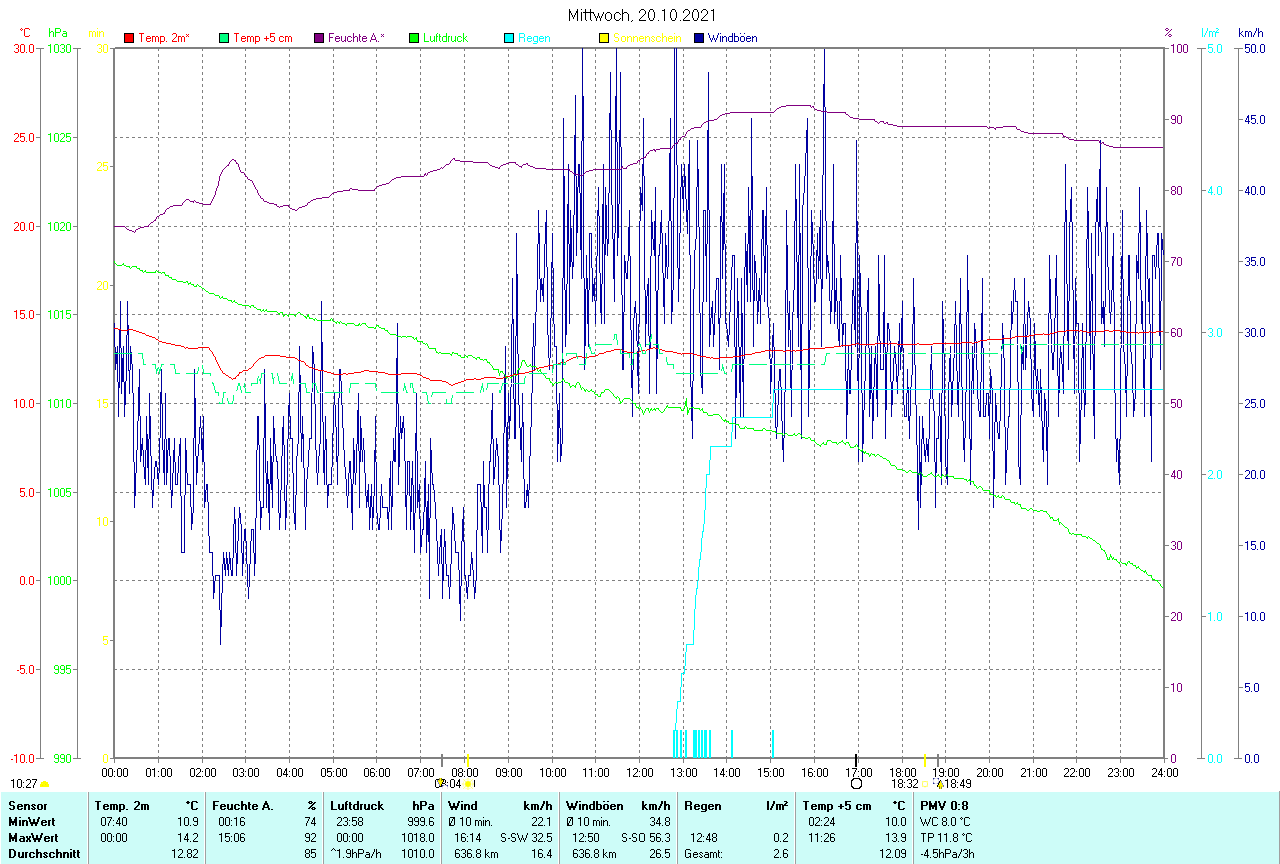This screenshot has width=1280, height=864.
Task: Click the wind maximum time '16:14'
Action: tap(469, 837)
